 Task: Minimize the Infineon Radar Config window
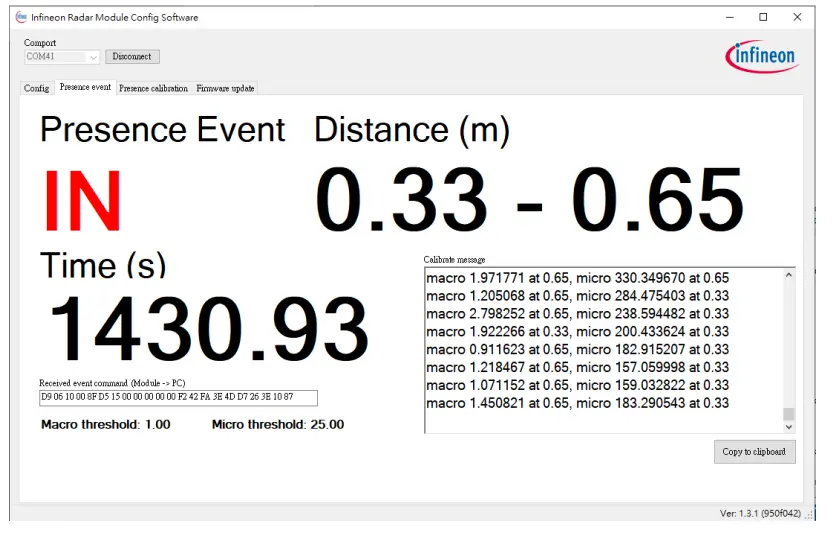(x=730, y=17)
